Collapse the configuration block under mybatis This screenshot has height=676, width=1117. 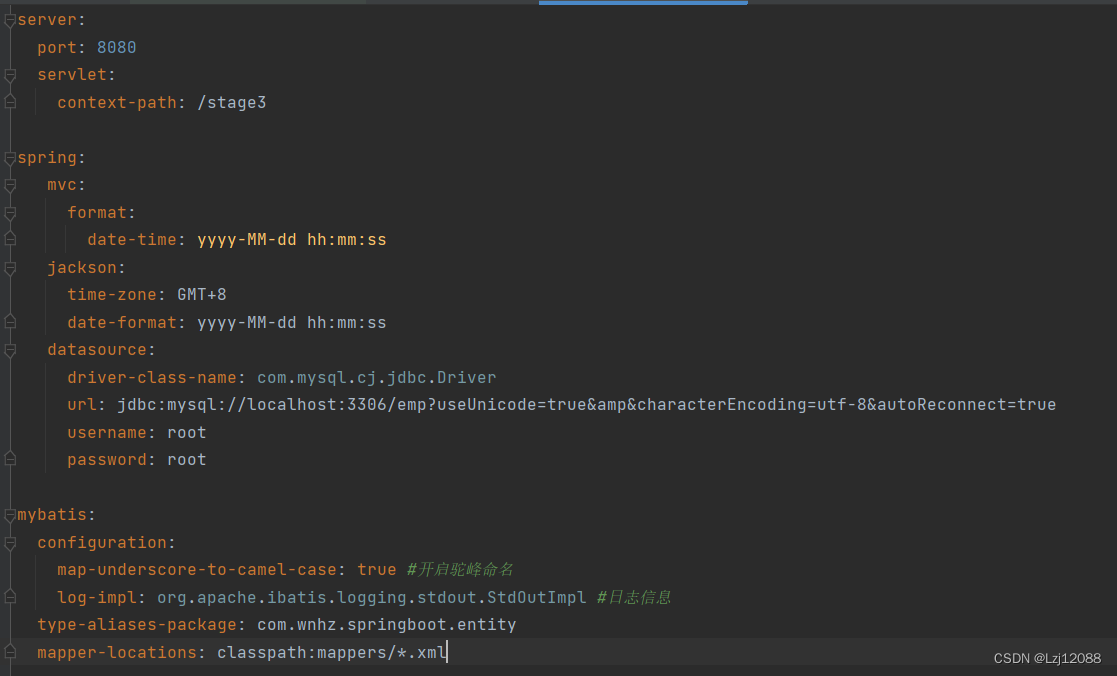[9, 541]
